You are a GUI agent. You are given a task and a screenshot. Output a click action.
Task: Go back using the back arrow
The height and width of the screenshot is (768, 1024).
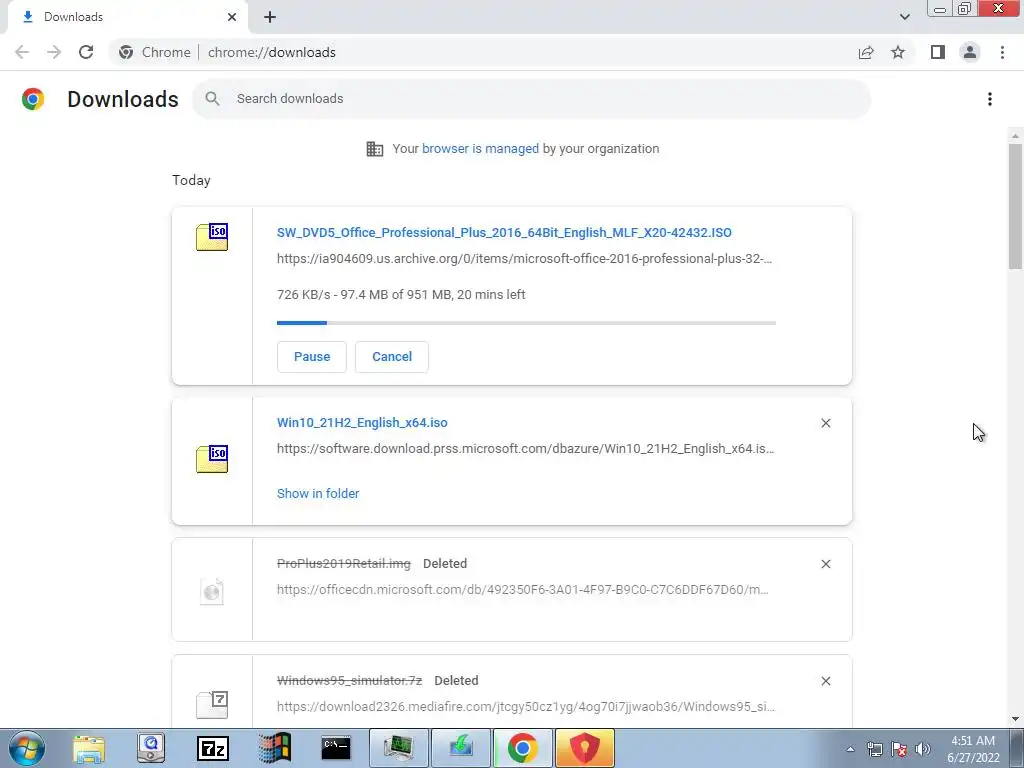22,52
